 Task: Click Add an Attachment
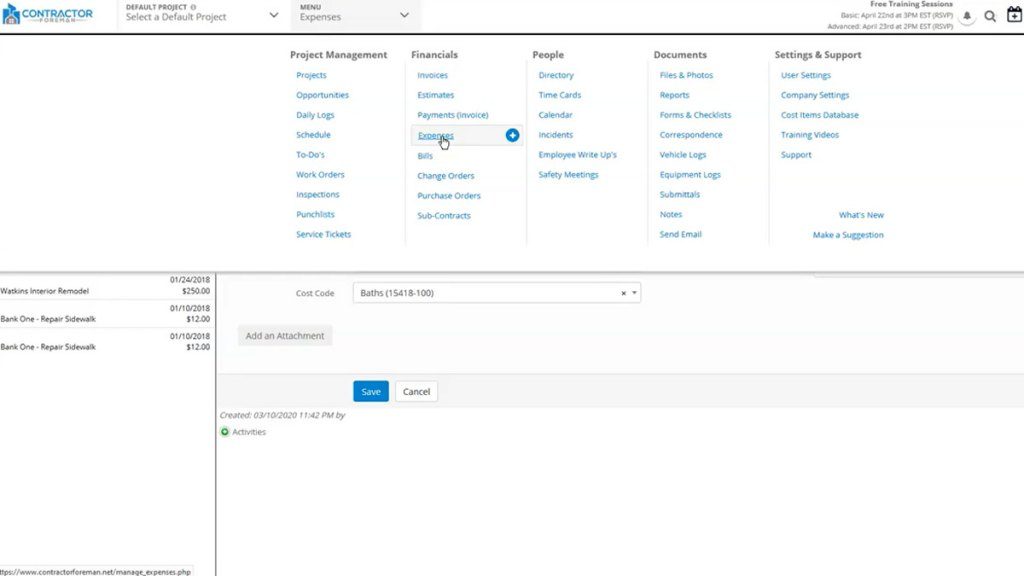(284, 336)
